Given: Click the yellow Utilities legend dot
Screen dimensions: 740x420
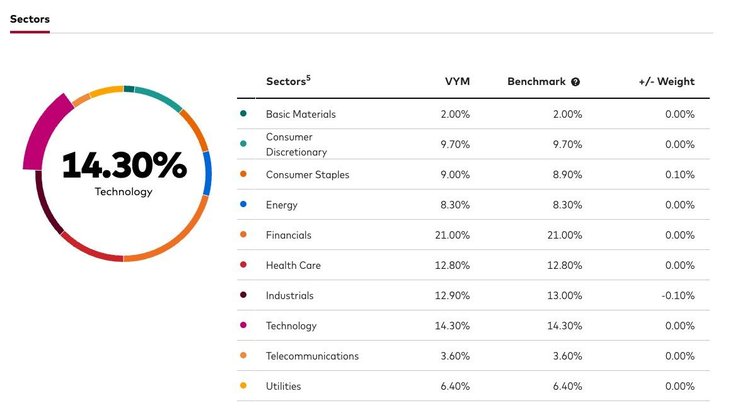Looking at the screenshot, I should tap(243, 386).
